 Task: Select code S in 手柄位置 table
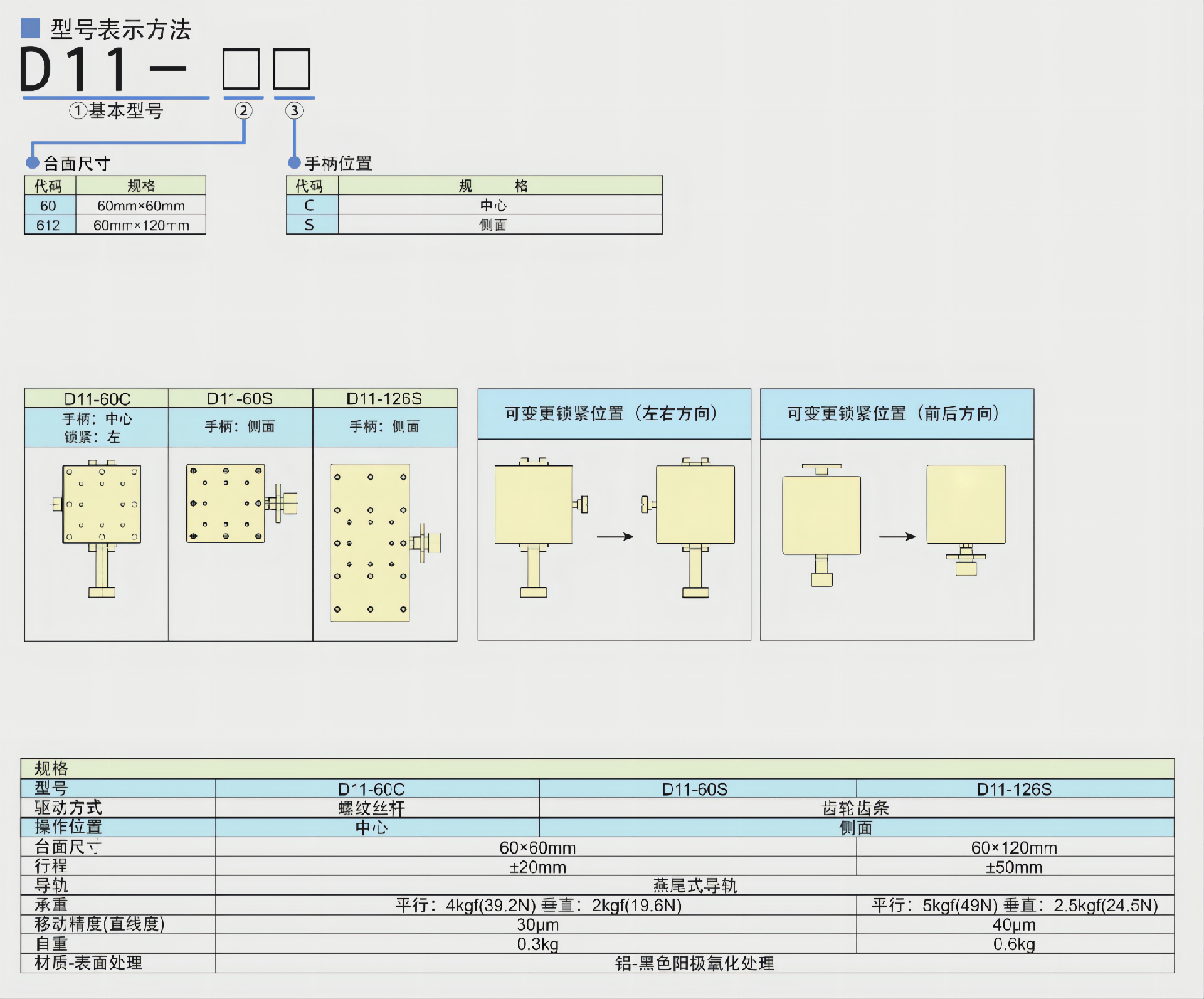point(310,225)
